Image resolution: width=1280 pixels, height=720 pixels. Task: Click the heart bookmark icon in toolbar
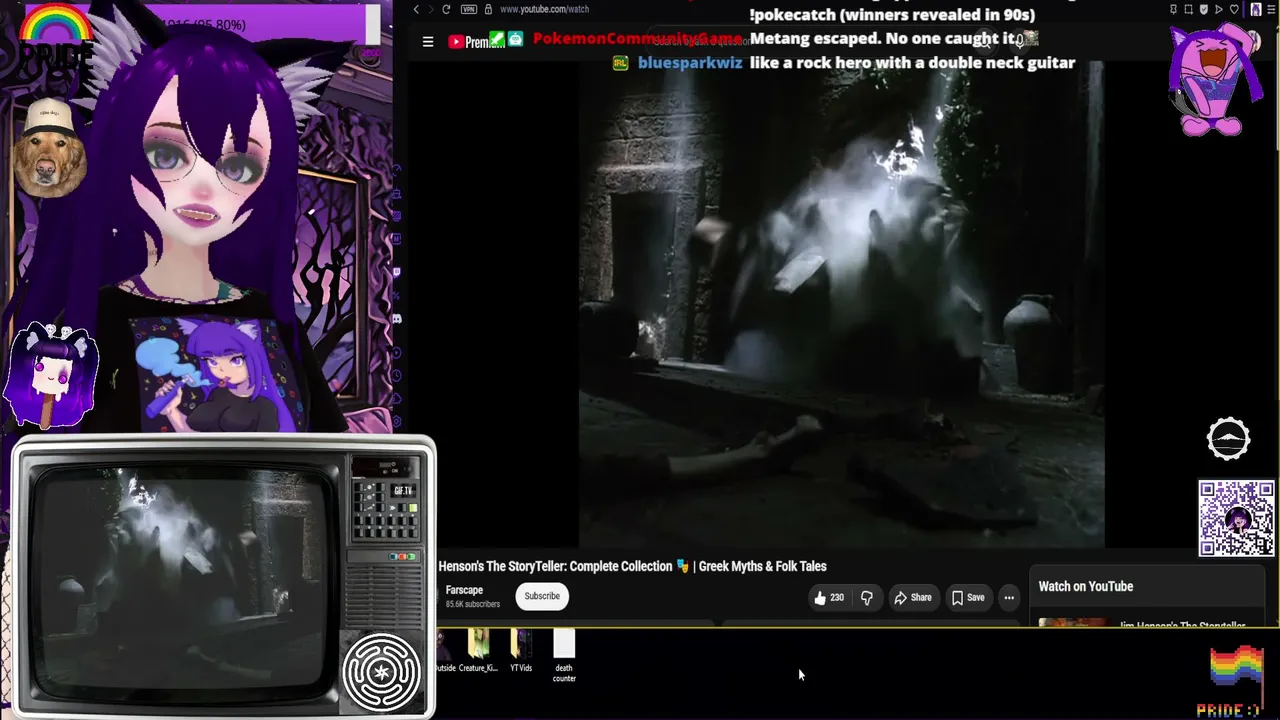click(x=1235, y=10)
